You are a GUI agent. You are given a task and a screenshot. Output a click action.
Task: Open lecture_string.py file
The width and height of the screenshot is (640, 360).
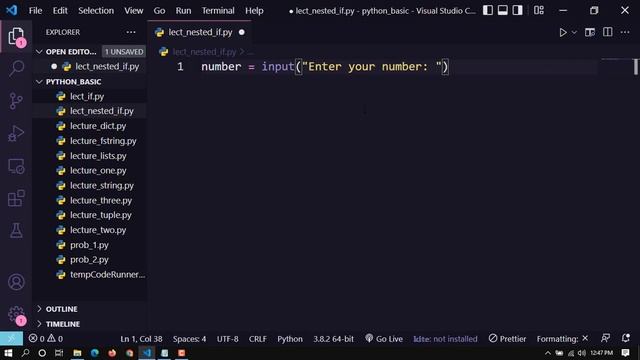click(102, 185)
